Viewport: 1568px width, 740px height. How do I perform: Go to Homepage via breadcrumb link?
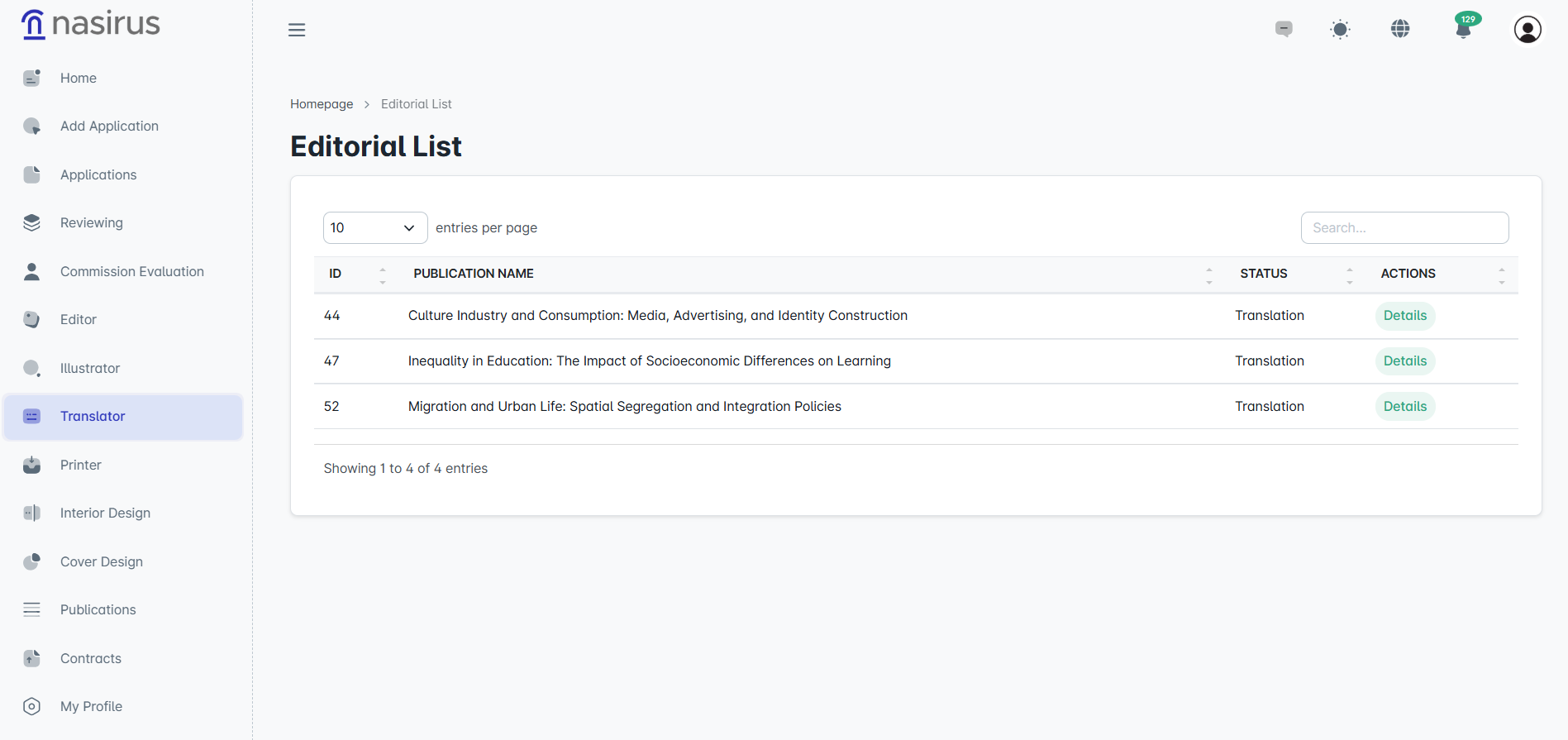(x=322, y=104)
